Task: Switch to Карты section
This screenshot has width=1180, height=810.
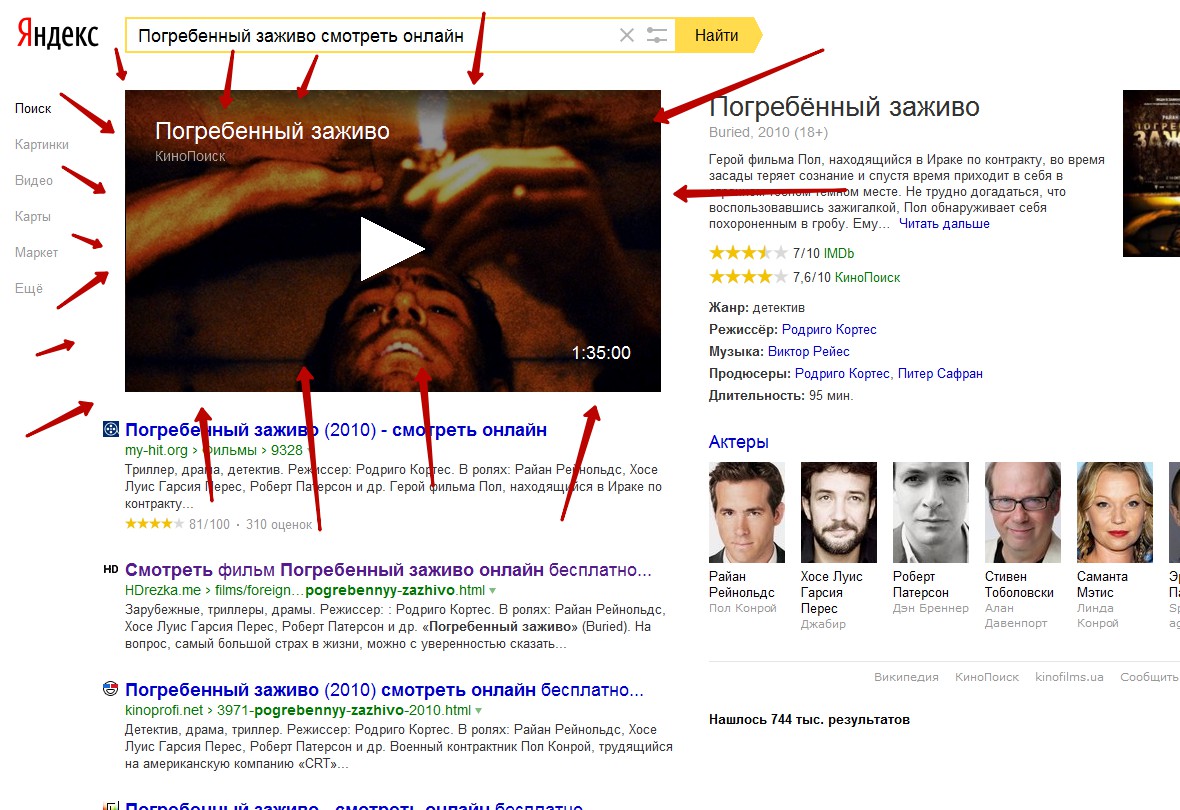Action: tap(33, 217)
